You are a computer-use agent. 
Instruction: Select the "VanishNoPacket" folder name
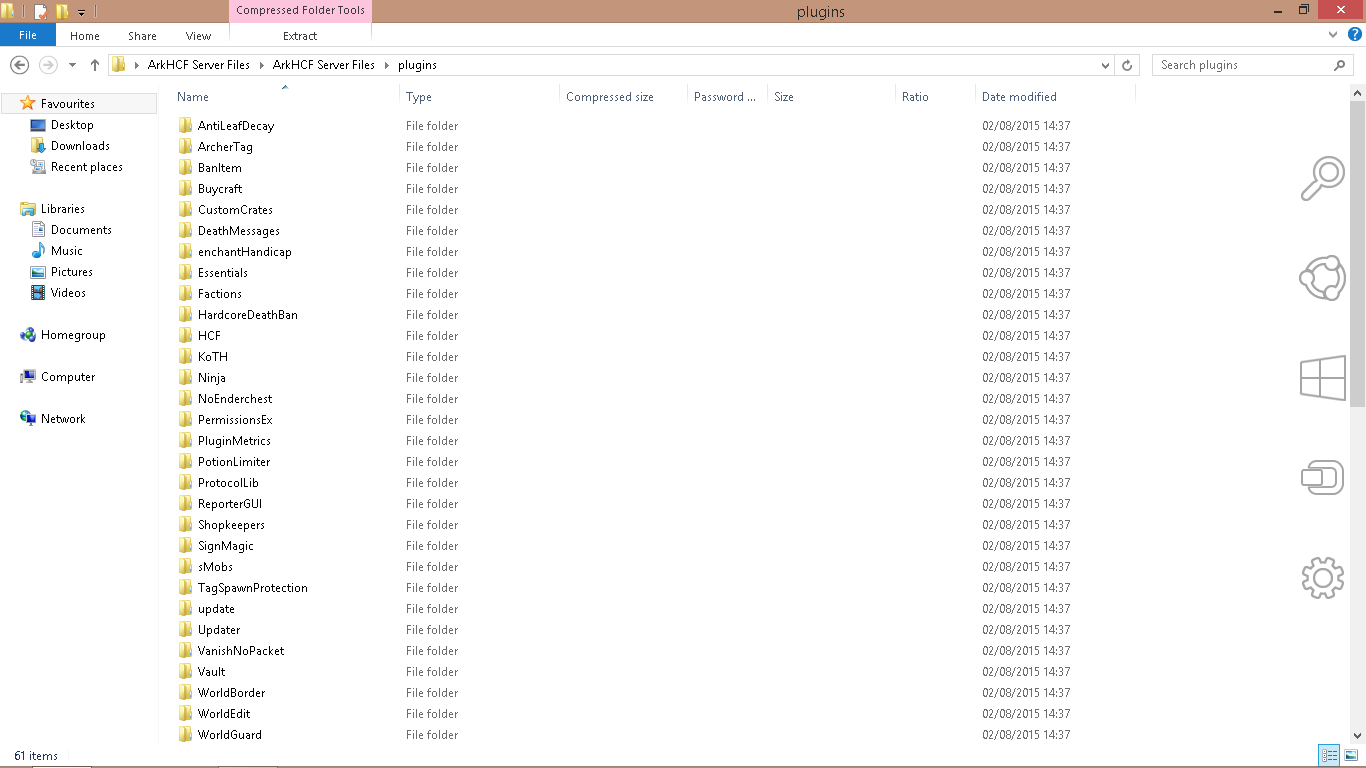click(x=241, y=651)
